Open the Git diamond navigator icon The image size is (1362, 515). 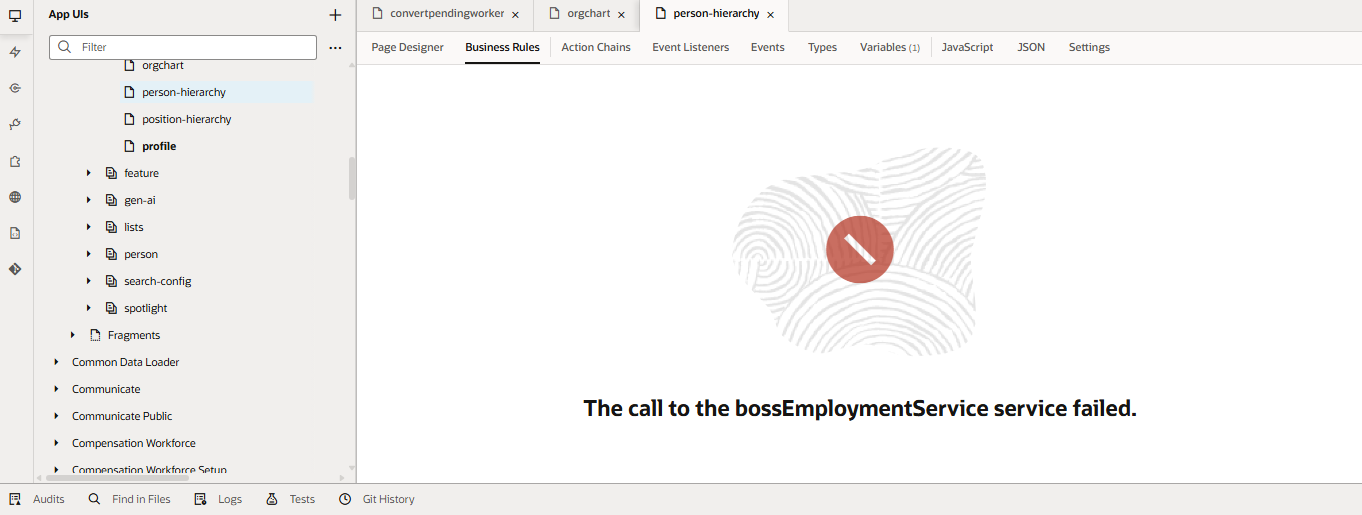tap(15, 269)
